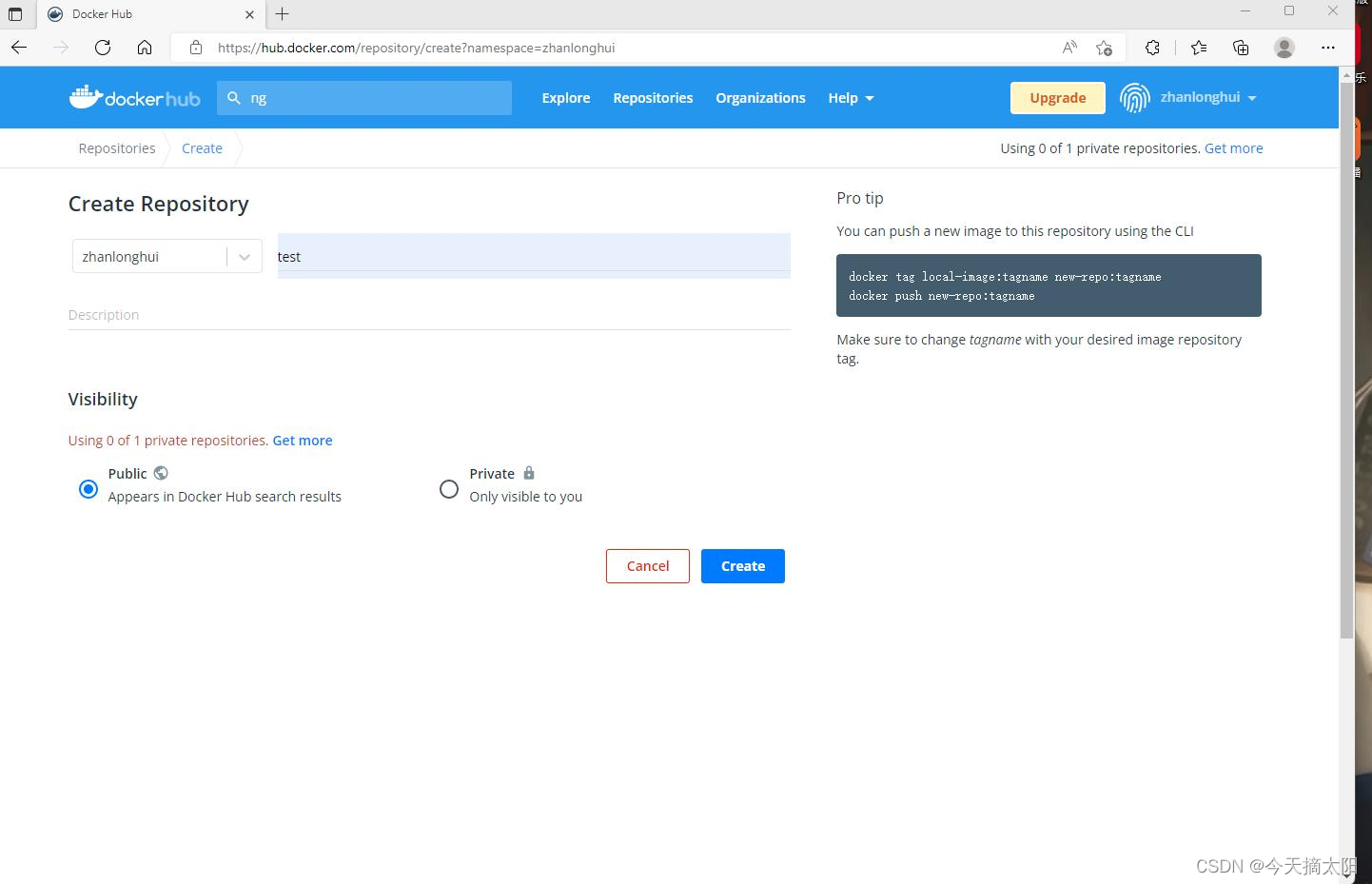Click the docker push command text
The height and width of the screenshot is (884, 1372).
pyautogui.click(x=942, y=296)
